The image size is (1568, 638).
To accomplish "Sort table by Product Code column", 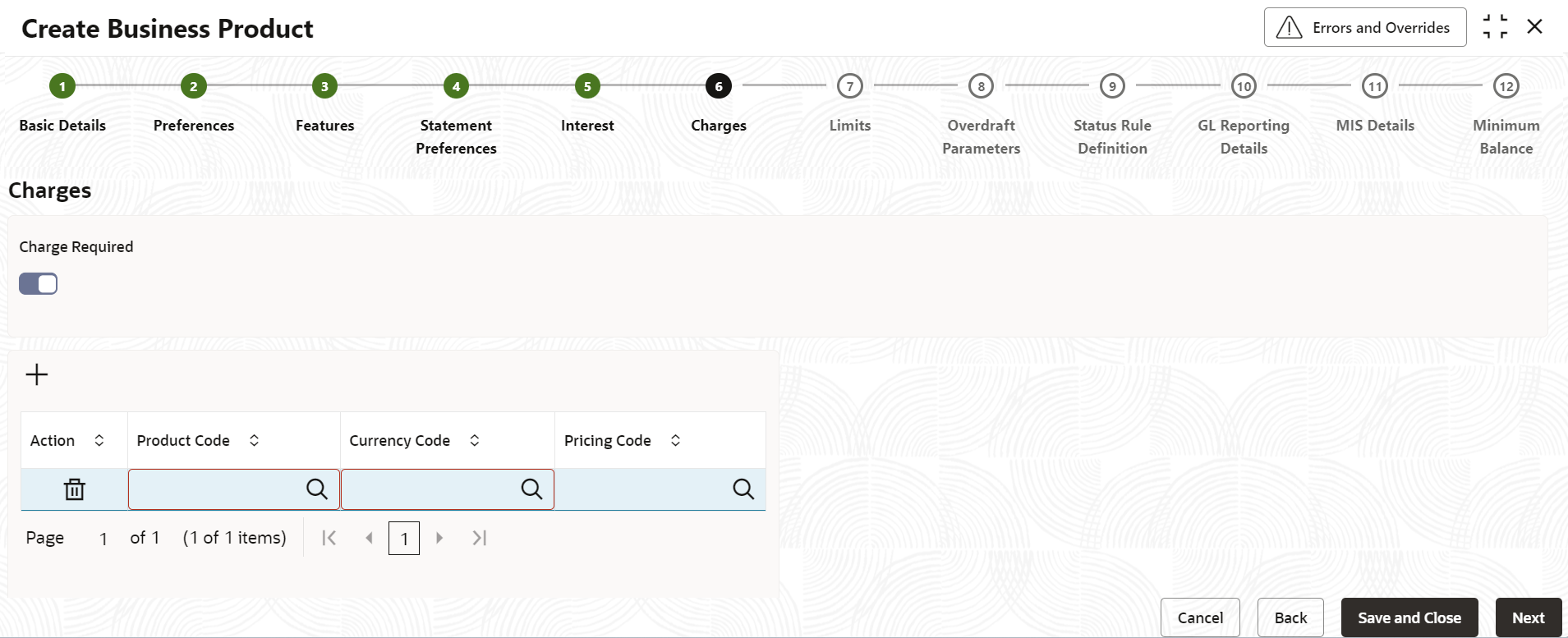I will (255, 441).
